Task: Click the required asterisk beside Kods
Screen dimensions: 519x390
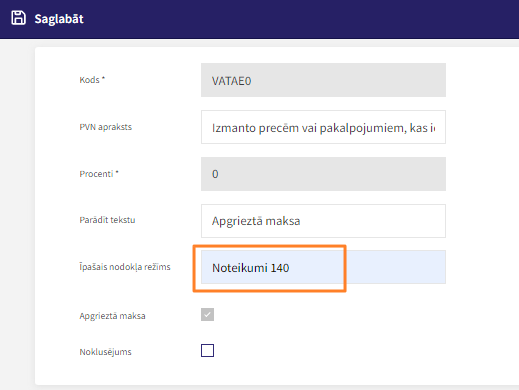Action: [x=103, y=78]
